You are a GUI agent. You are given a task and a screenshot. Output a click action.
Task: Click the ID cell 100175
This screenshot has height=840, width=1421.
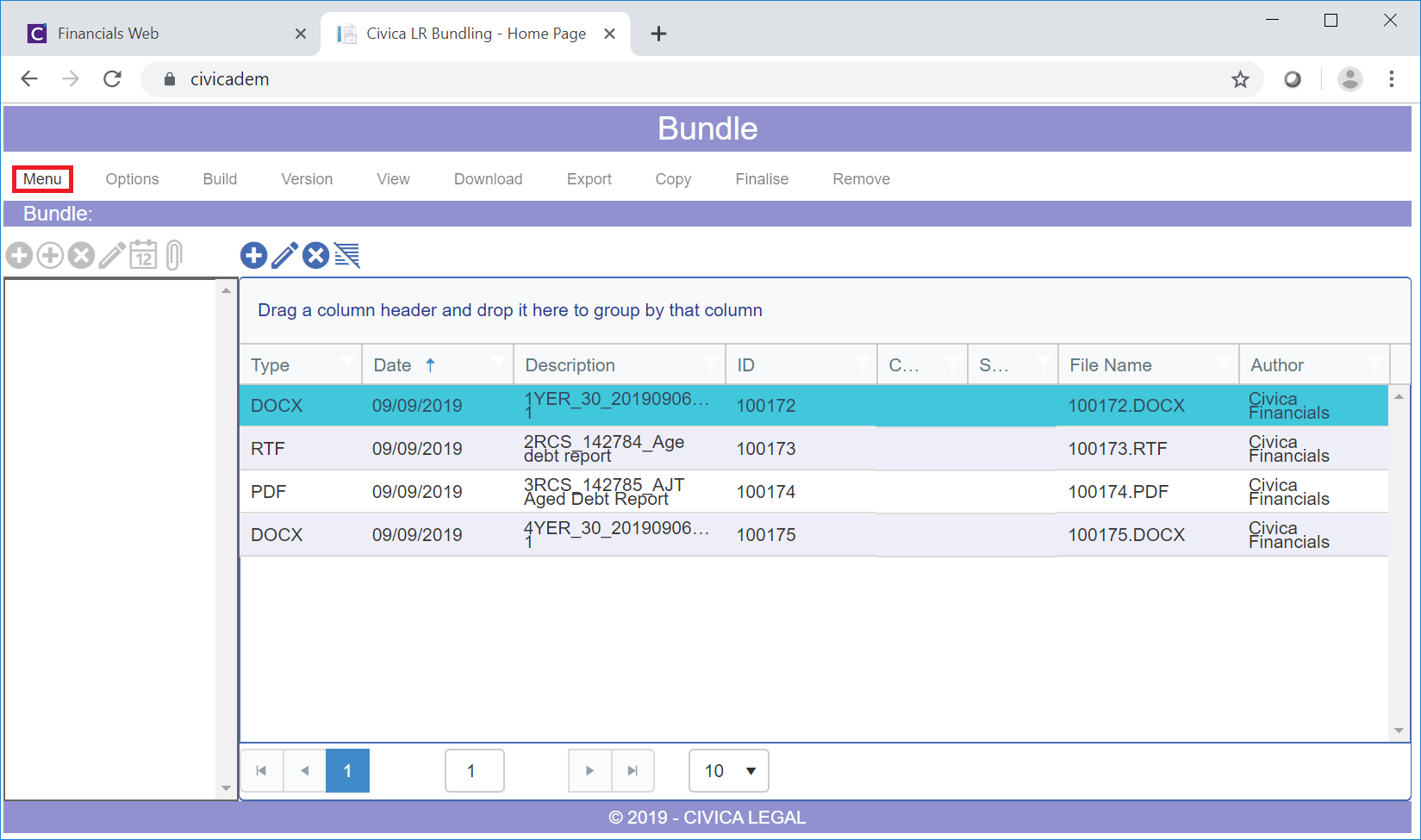coord(765,534)
